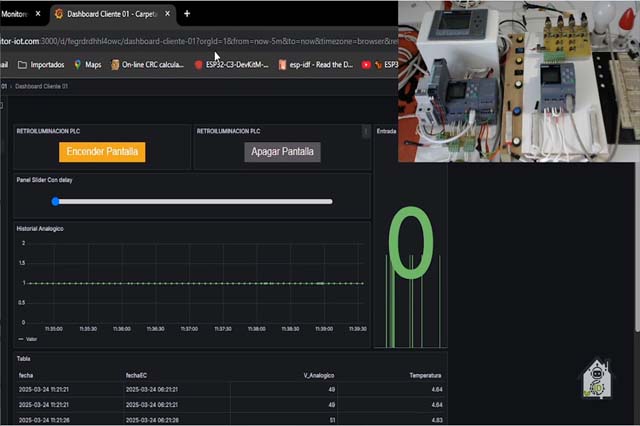Open the On-line CRC calculator bookmark
The width and height of the screenshot is (640, 426).
click(x=148, y=65)
